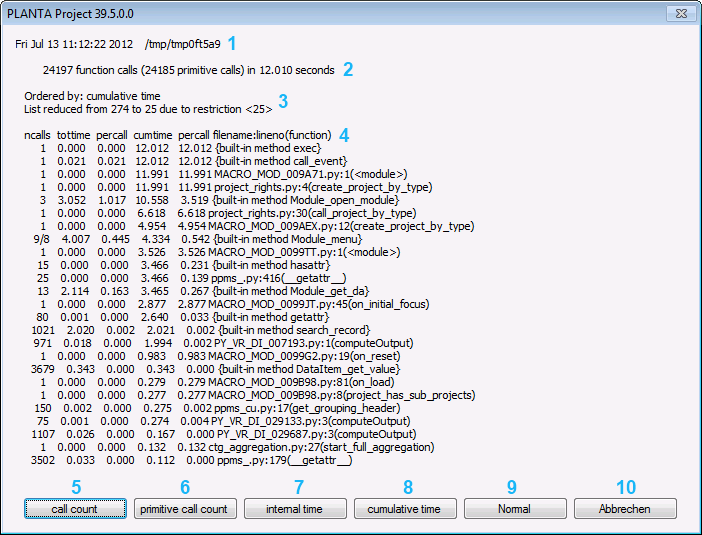Select the DataItem_get_value row
This screenshot has width=702, height=535.
215,369
